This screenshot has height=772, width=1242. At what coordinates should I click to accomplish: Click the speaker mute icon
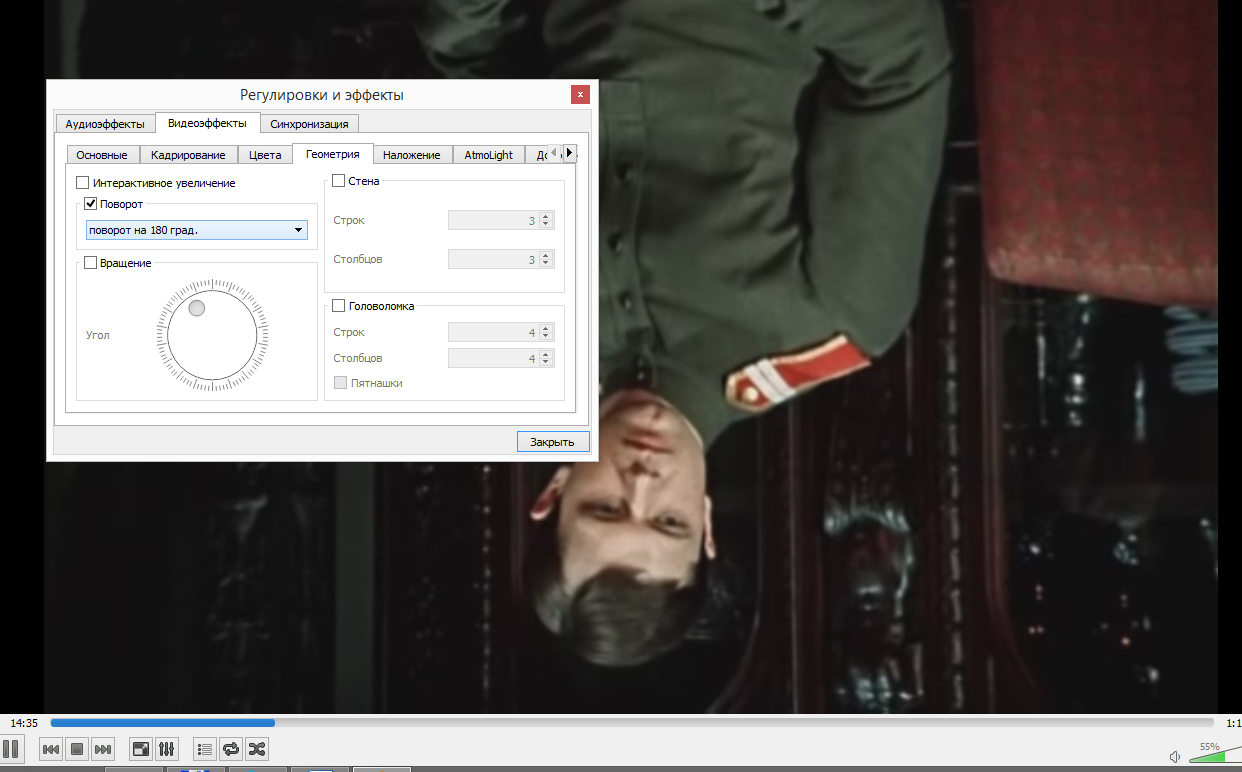point(1175,756)
